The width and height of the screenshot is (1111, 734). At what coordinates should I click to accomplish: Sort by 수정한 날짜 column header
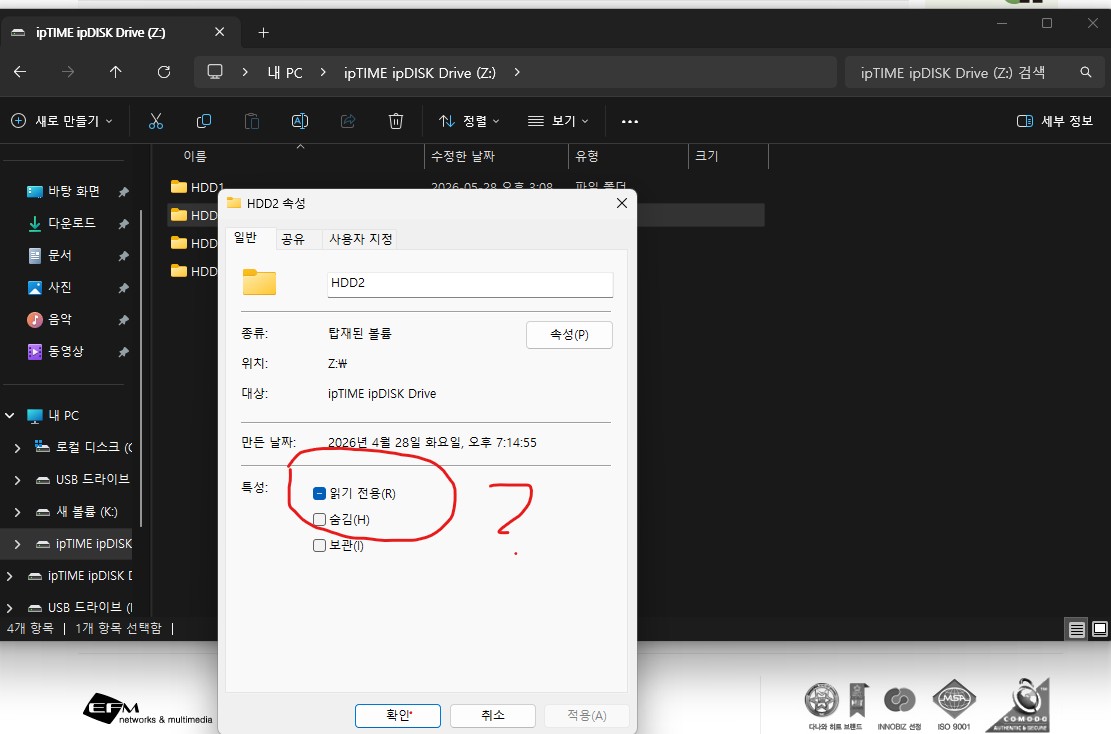(496, 156)
